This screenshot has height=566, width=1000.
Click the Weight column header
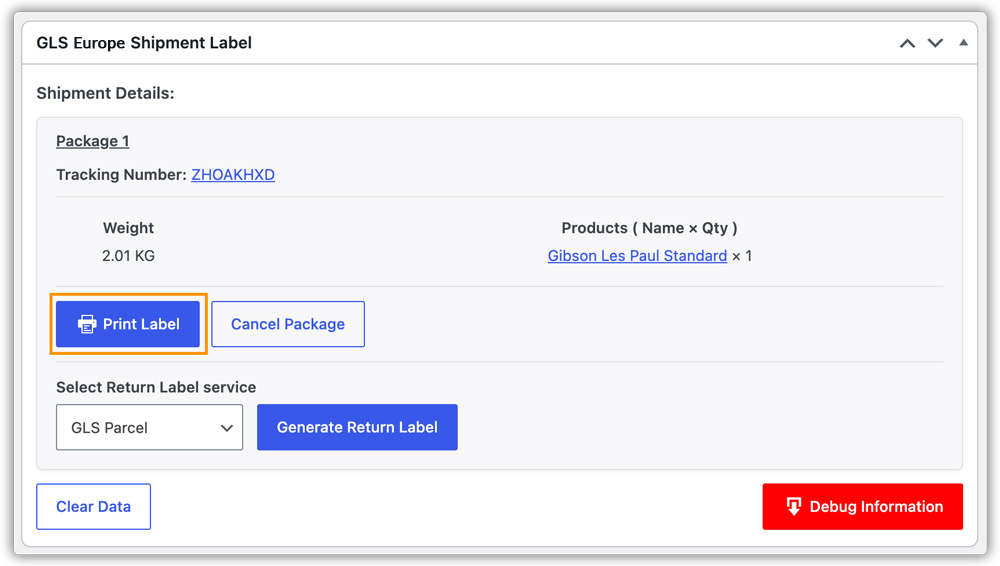coord(128,228)
